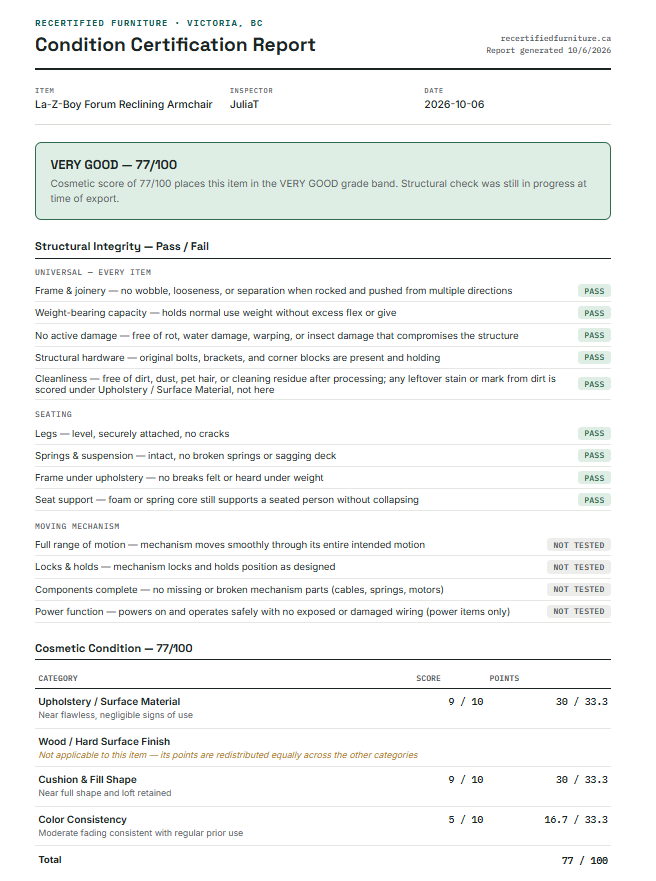This screenshot has height=881, width=656.
Task: Click the PASS badge for Seat support
Action: 594,500
